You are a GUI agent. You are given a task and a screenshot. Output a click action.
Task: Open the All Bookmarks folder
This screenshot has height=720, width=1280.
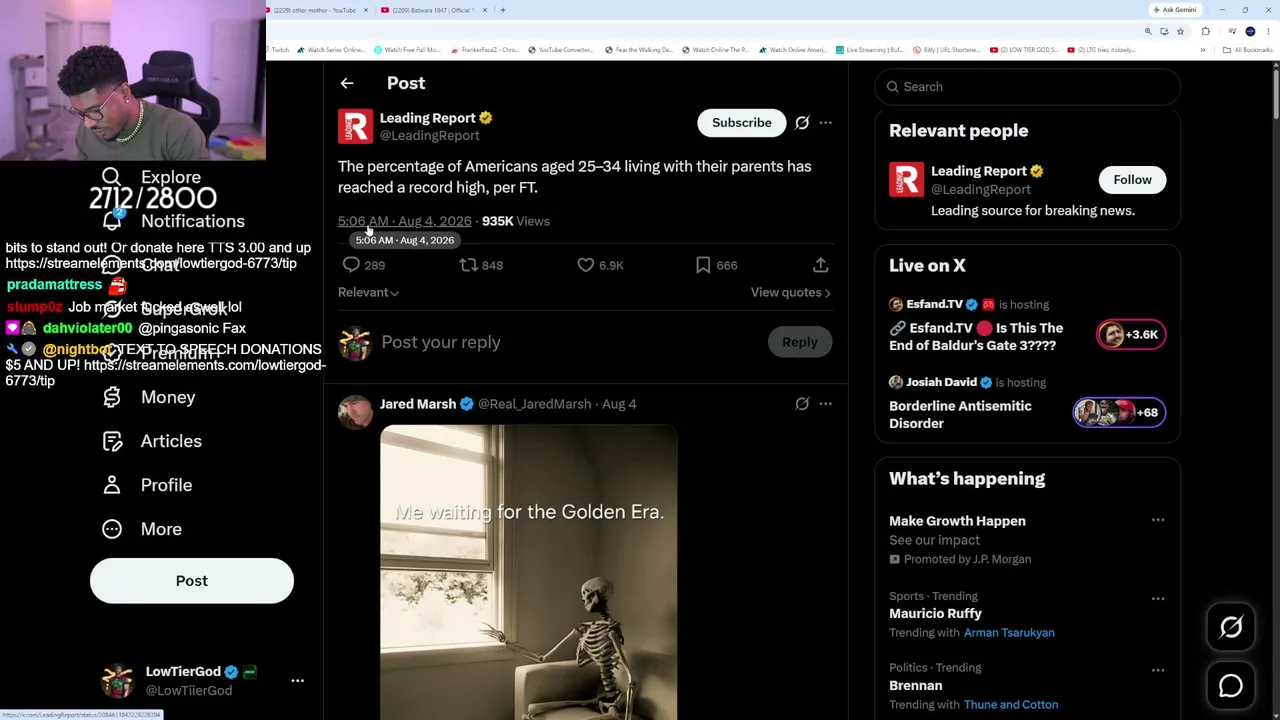click(1248, 50)
